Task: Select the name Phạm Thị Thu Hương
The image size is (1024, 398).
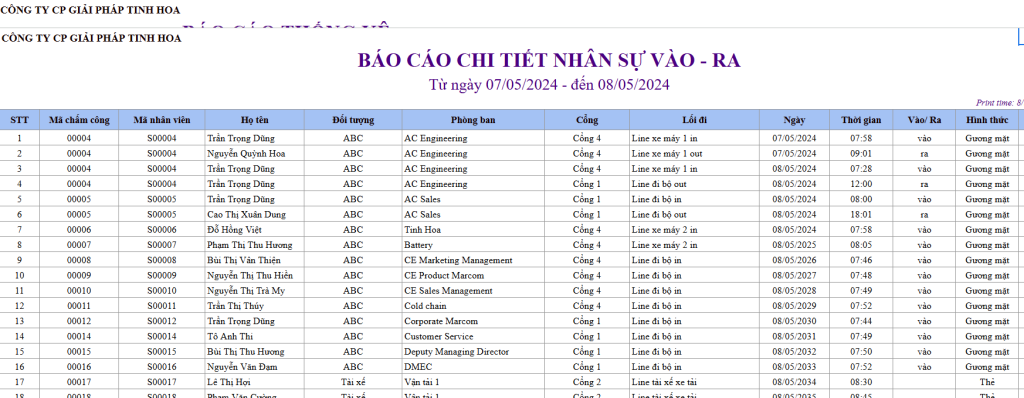Action: (249, 245)
